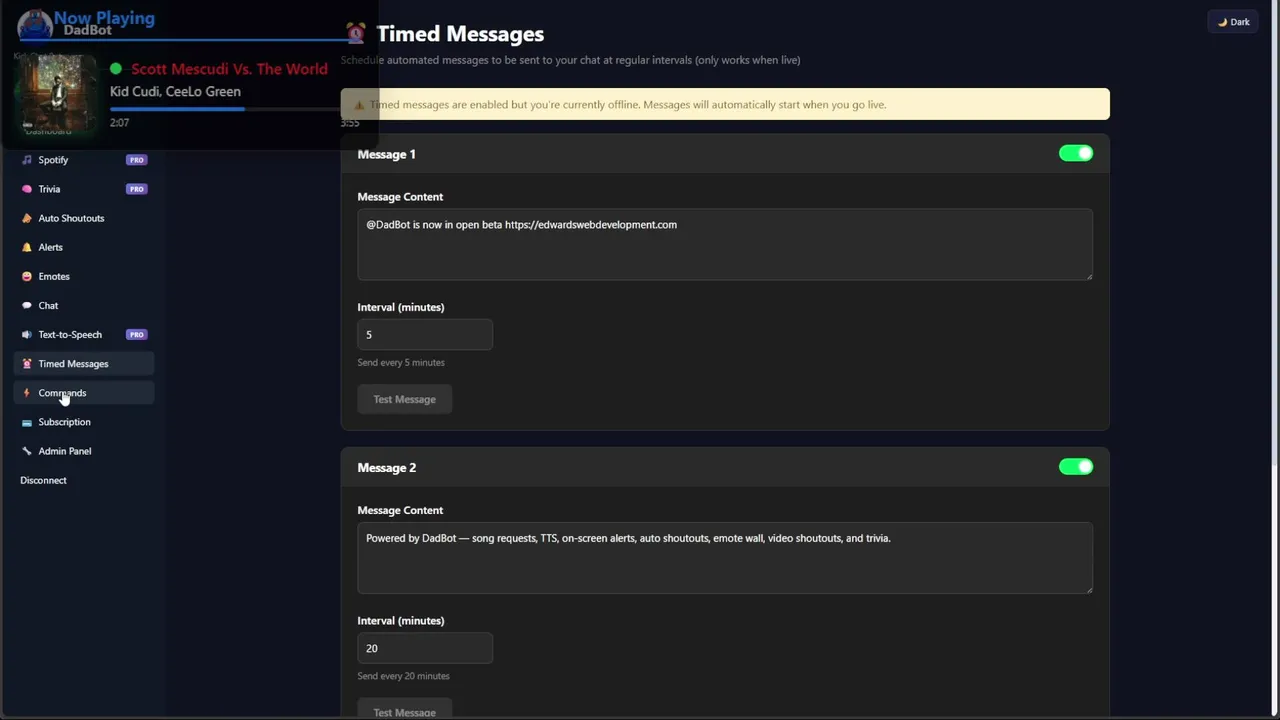Click the Message 1 interval field showing 5
The image size is (1280, 720).
425,335
